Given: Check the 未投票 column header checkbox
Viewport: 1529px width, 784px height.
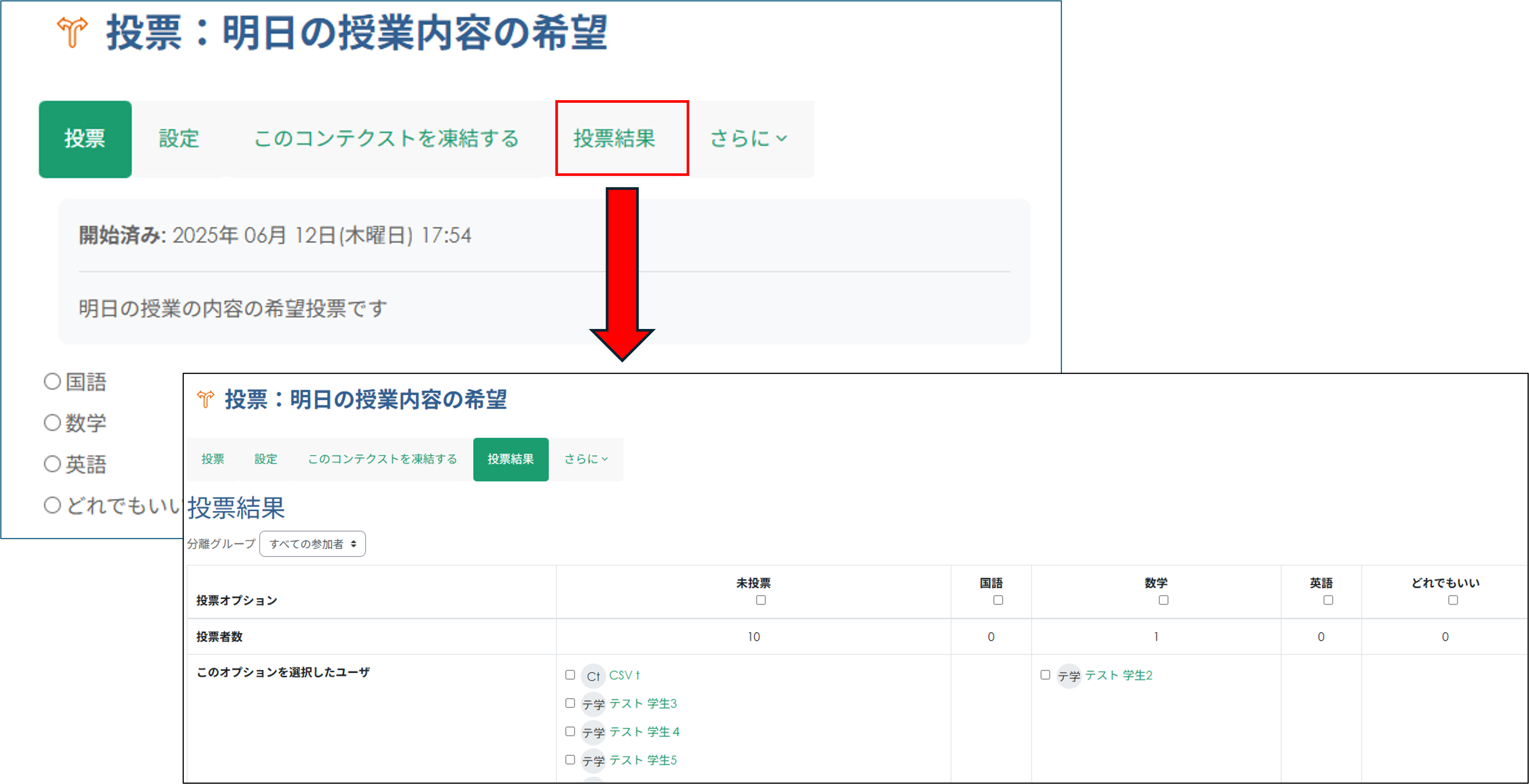Looking at the screenshot, I should click(760, 600).
